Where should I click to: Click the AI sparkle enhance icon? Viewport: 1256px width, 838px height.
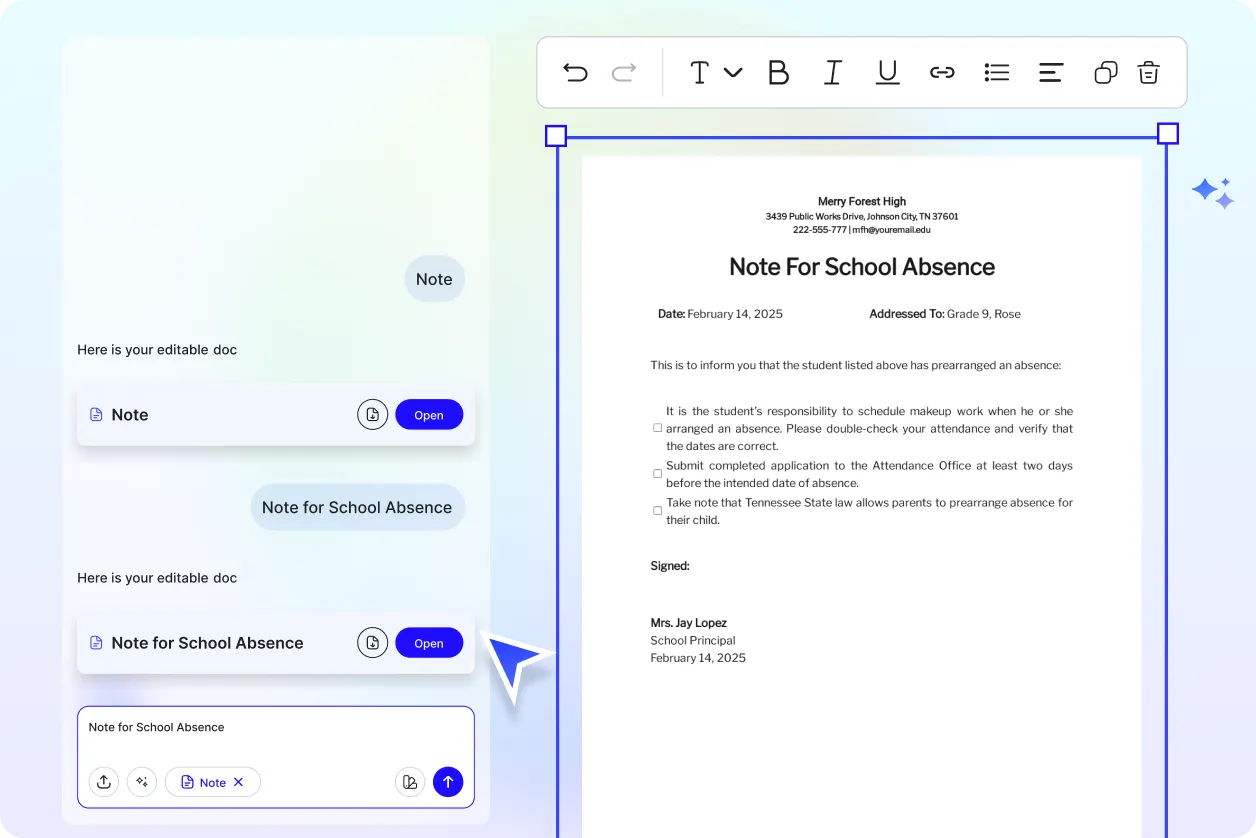pos(142,782)
